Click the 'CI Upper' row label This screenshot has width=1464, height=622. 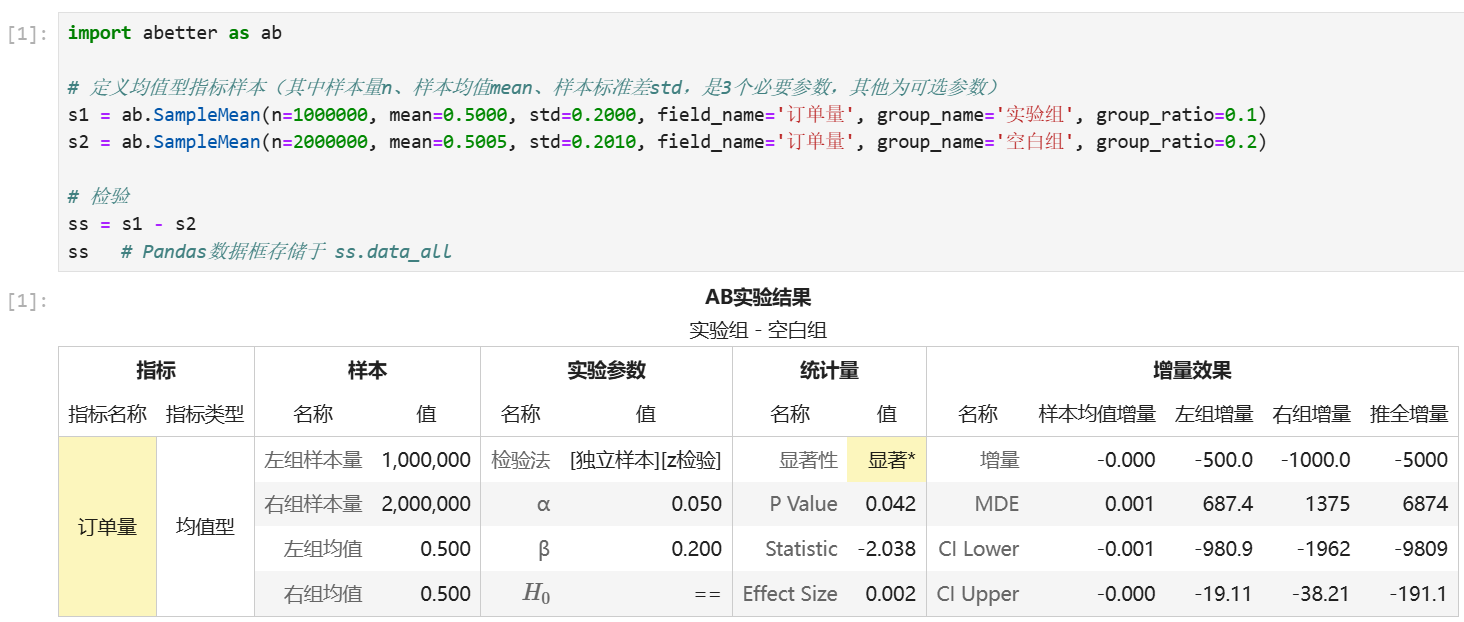[x=978, y=594]
